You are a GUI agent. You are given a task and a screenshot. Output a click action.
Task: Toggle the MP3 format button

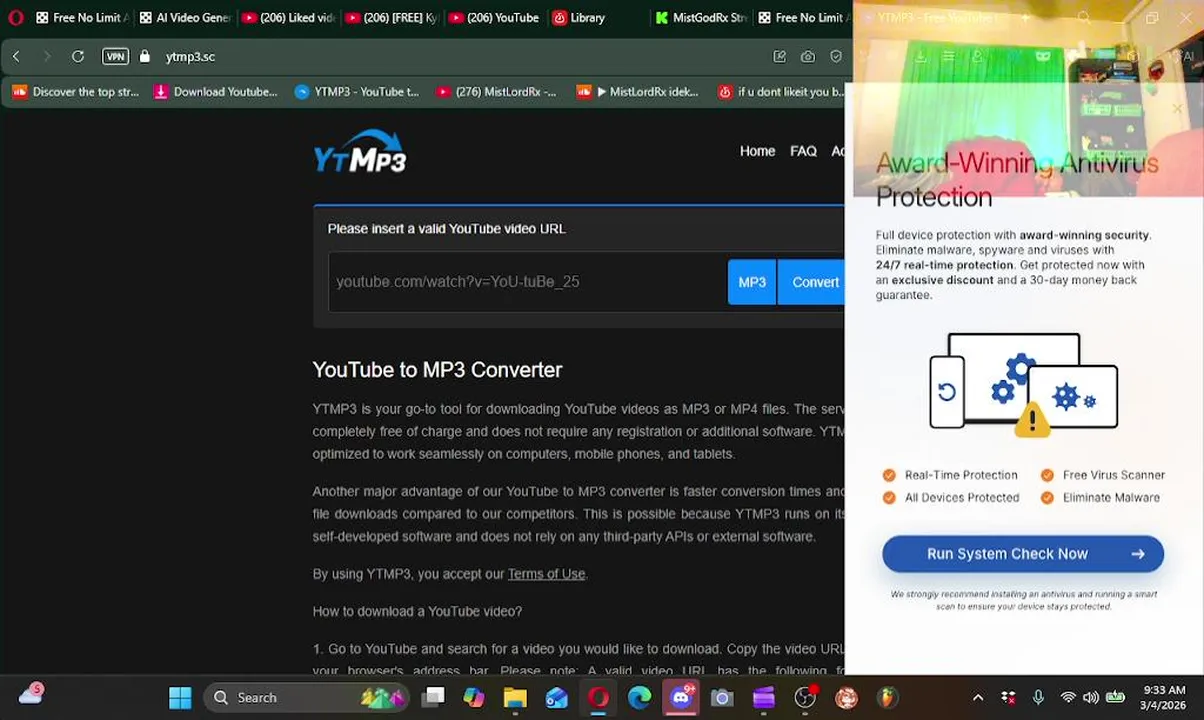pyautogui.click(x=752, y=282)
